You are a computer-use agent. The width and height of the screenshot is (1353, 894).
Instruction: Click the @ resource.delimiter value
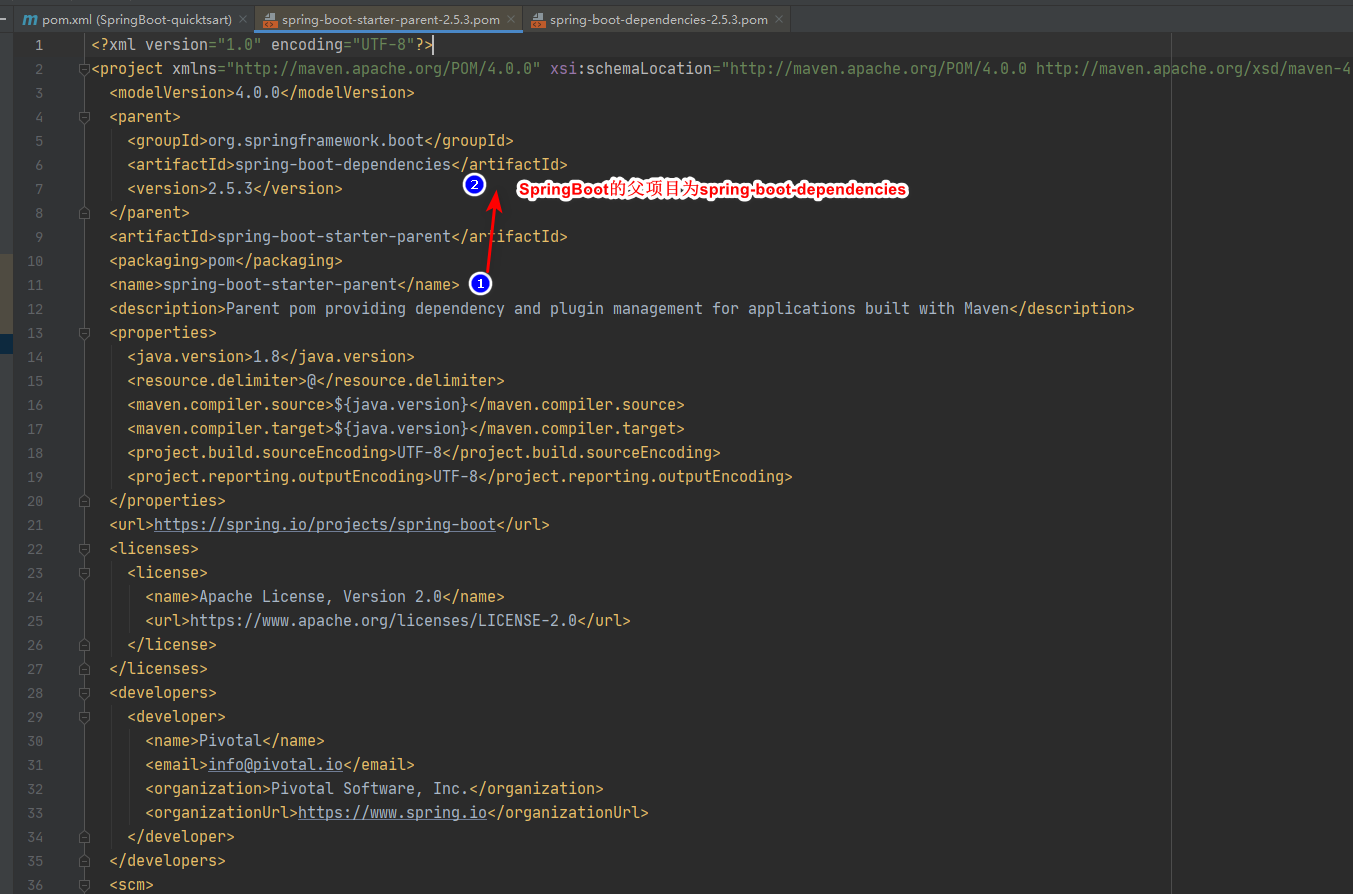(311, 381)
